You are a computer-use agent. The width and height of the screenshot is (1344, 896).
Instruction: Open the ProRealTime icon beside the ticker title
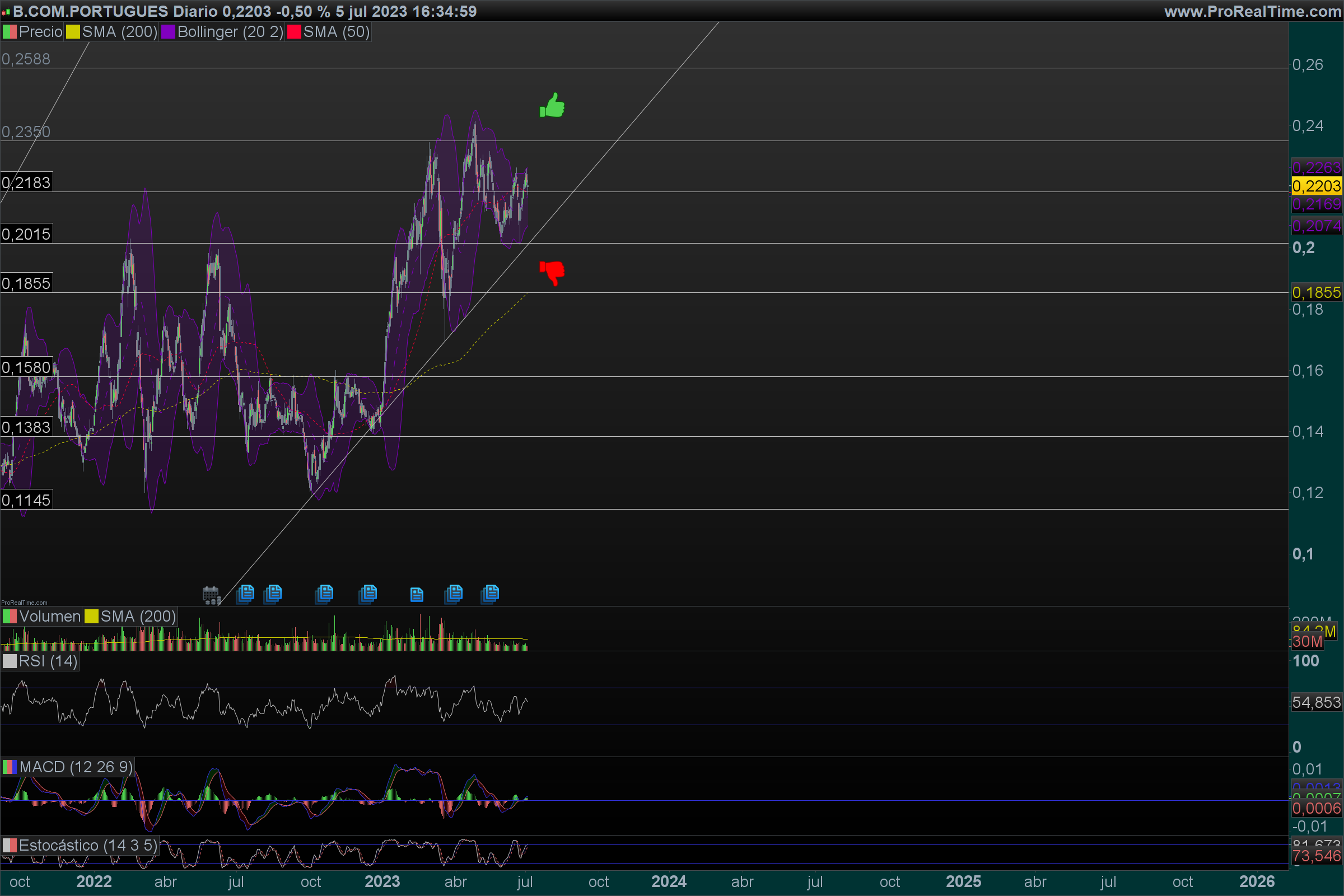click(x=6, y=11)
